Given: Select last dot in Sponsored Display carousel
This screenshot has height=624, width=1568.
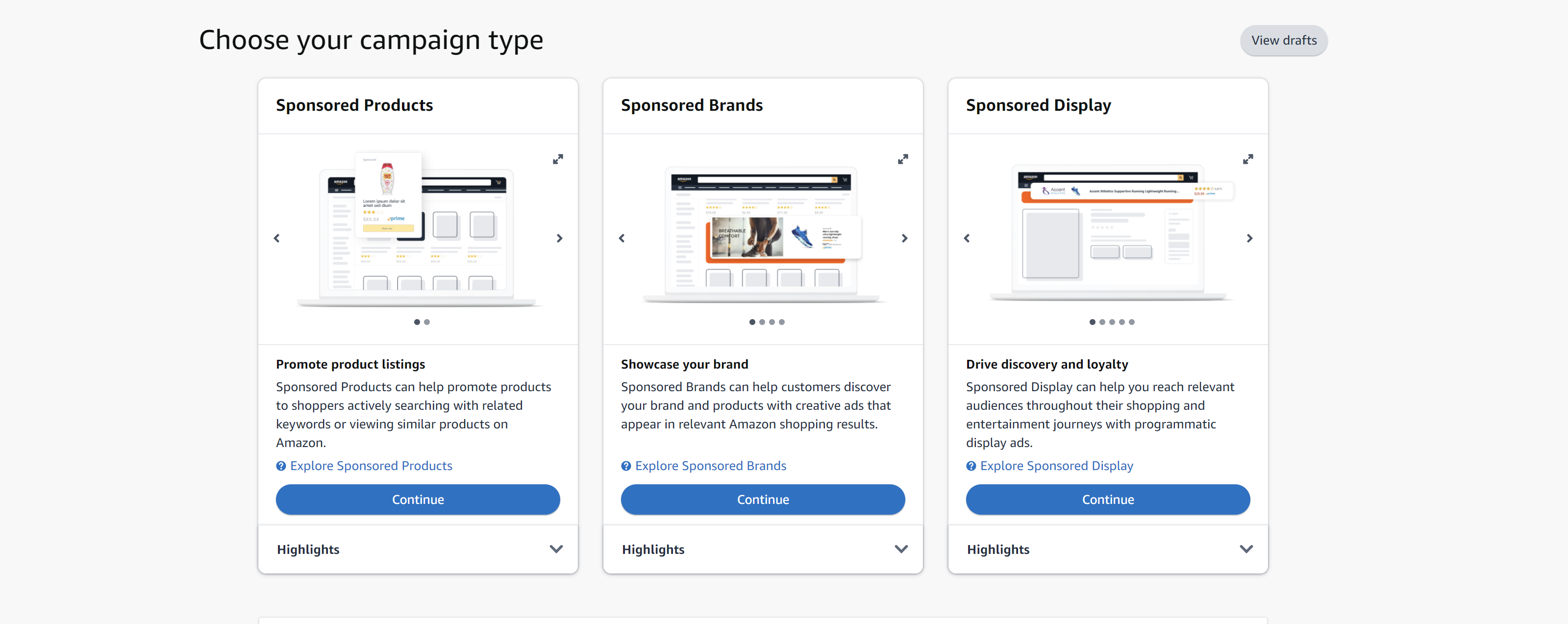Looking at the screenshot, I should point(1132,322).
